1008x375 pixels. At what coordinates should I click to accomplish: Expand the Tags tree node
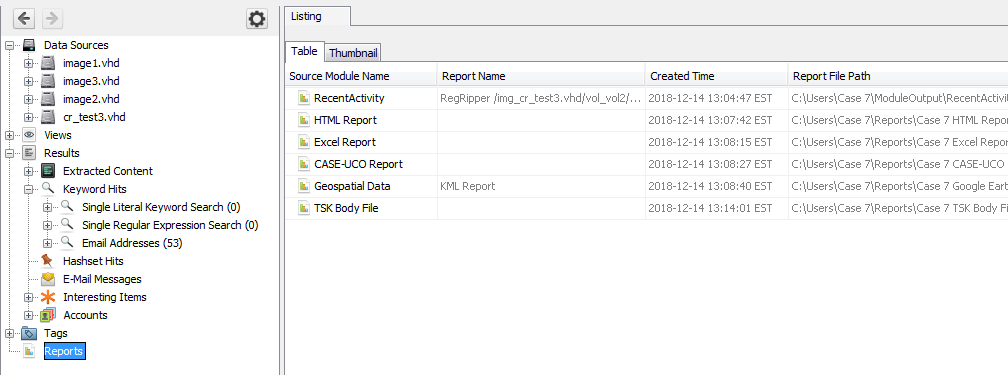pyautogui.click(x=9, y=333)
